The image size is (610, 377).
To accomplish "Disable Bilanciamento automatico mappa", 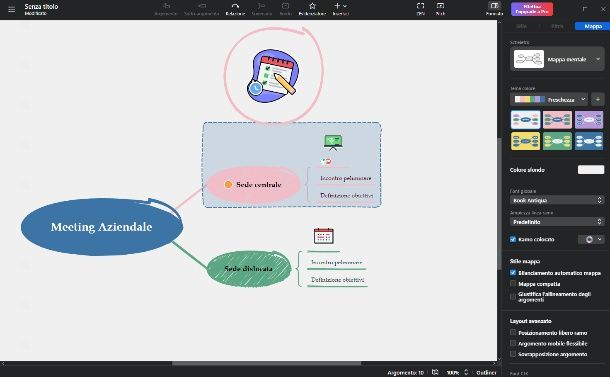I will tap(513, 273).
